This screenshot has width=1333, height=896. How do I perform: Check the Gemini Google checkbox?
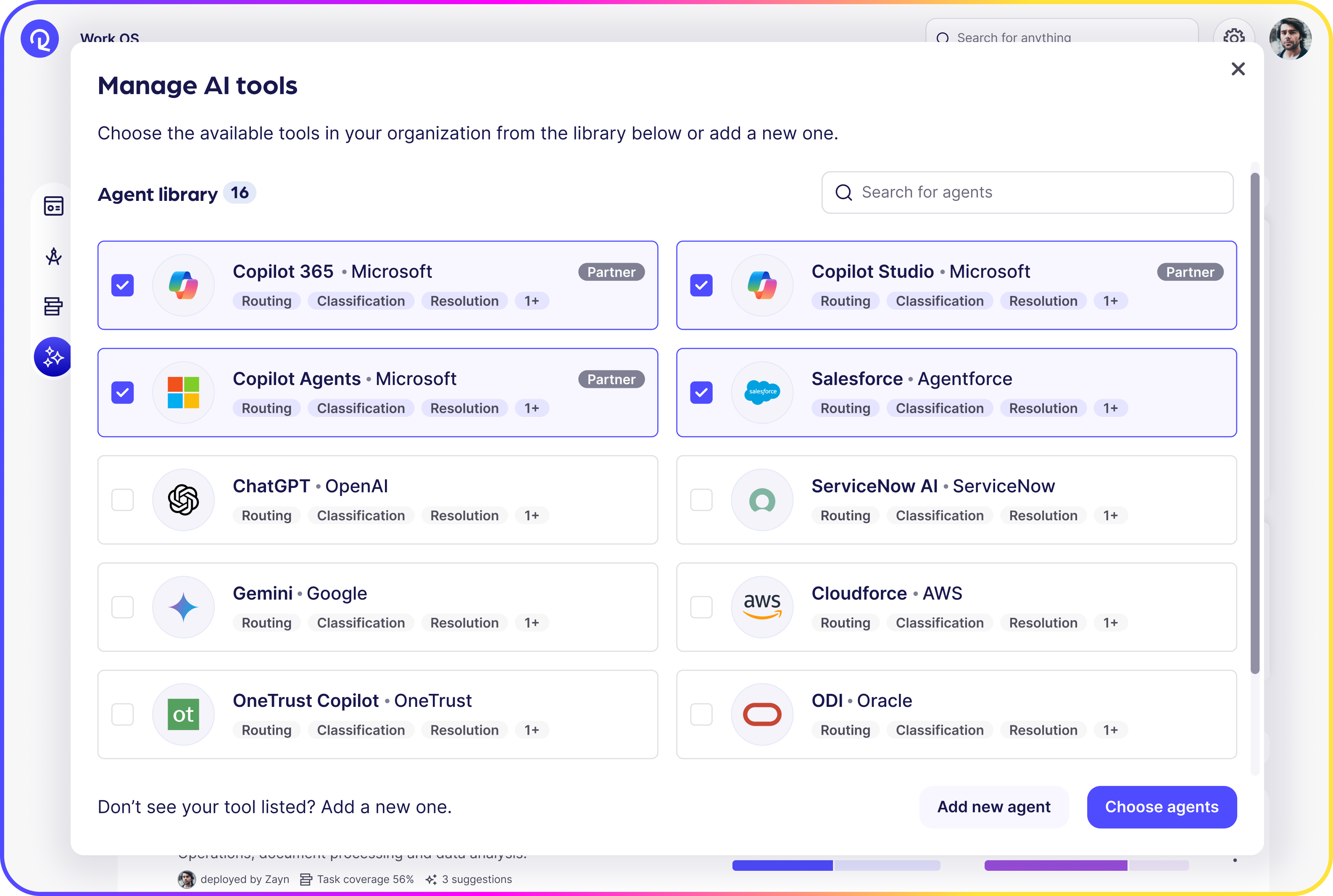point(122,607)
